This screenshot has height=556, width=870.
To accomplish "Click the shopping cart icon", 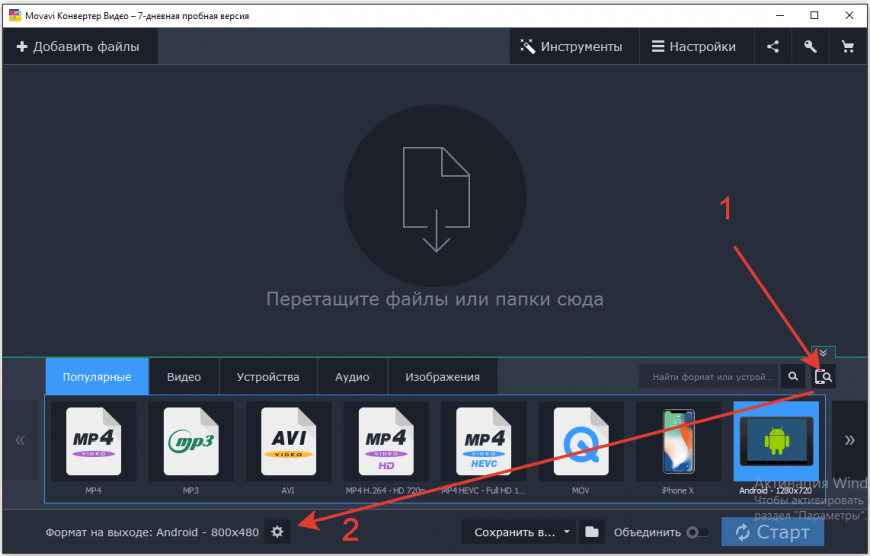I will (x=847, y=47).
